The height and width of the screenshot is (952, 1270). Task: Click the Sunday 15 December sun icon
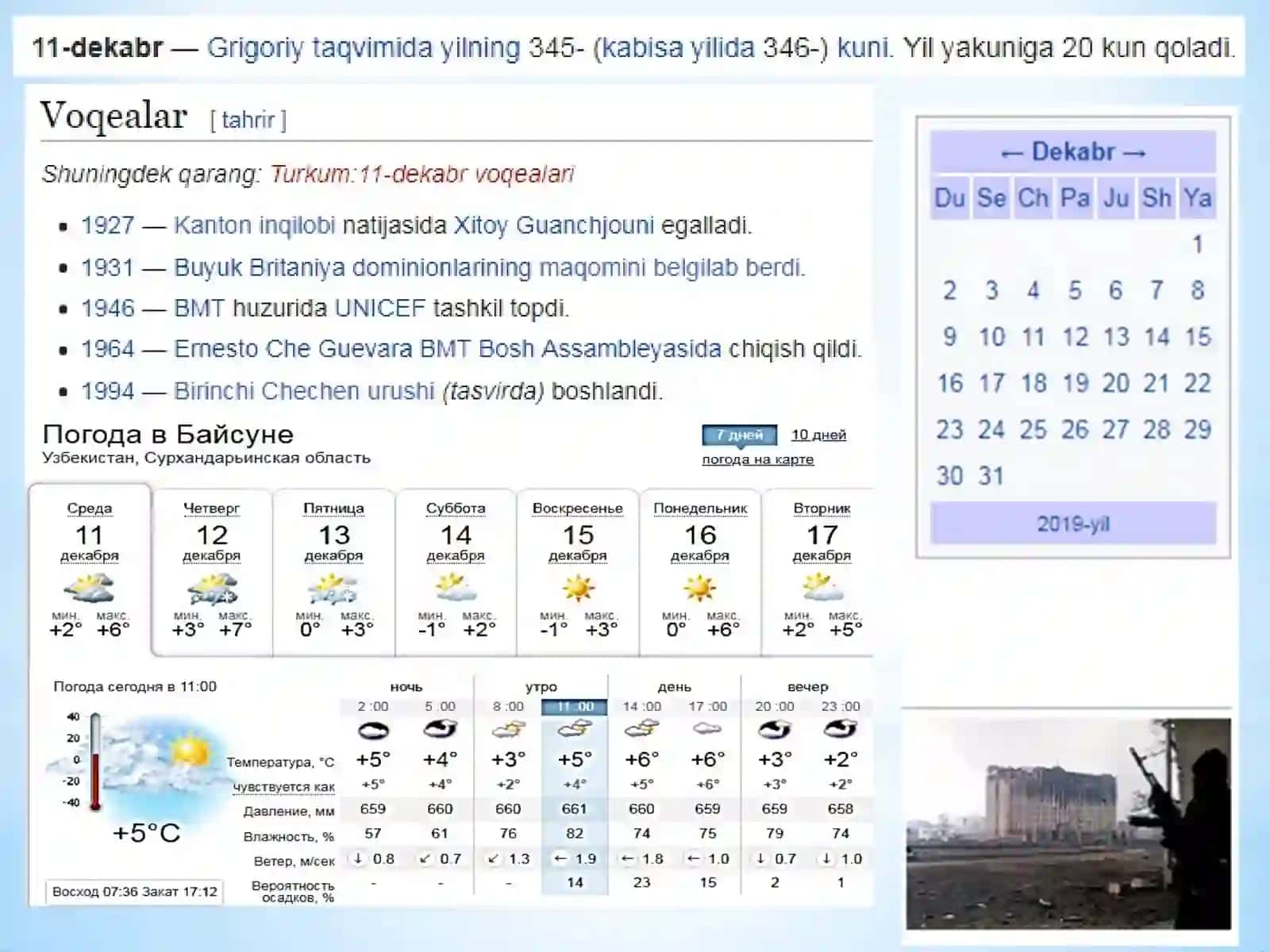click(578, 589)
